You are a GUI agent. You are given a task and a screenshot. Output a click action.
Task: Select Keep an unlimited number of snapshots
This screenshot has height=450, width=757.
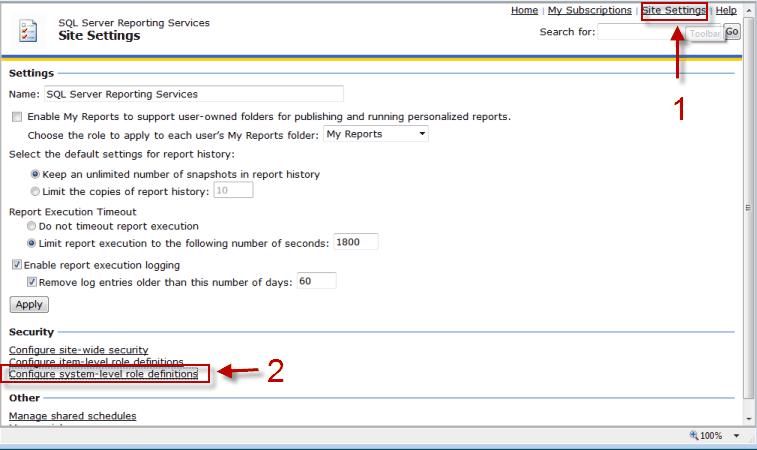[35, 174]
